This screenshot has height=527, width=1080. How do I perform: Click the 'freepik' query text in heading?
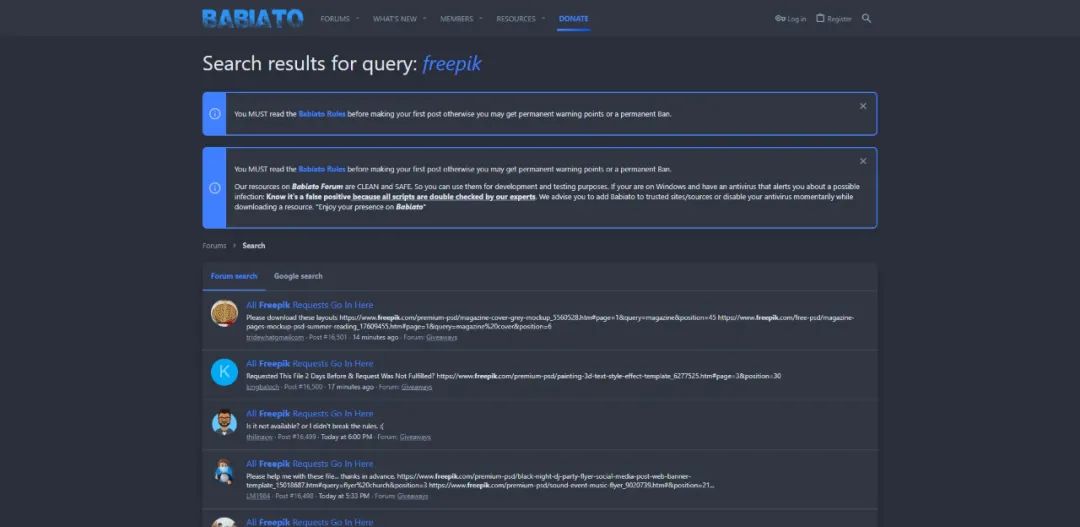pos(452,63)
